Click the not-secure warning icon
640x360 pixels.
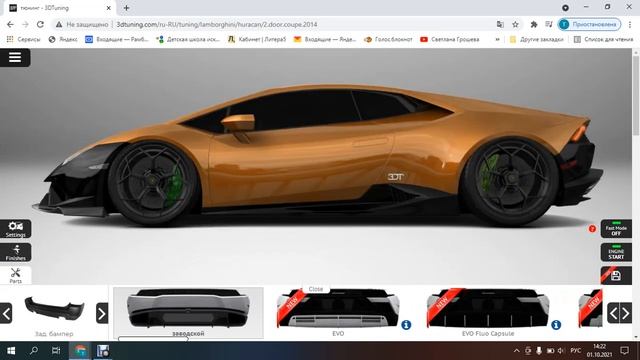coord(59,24)
